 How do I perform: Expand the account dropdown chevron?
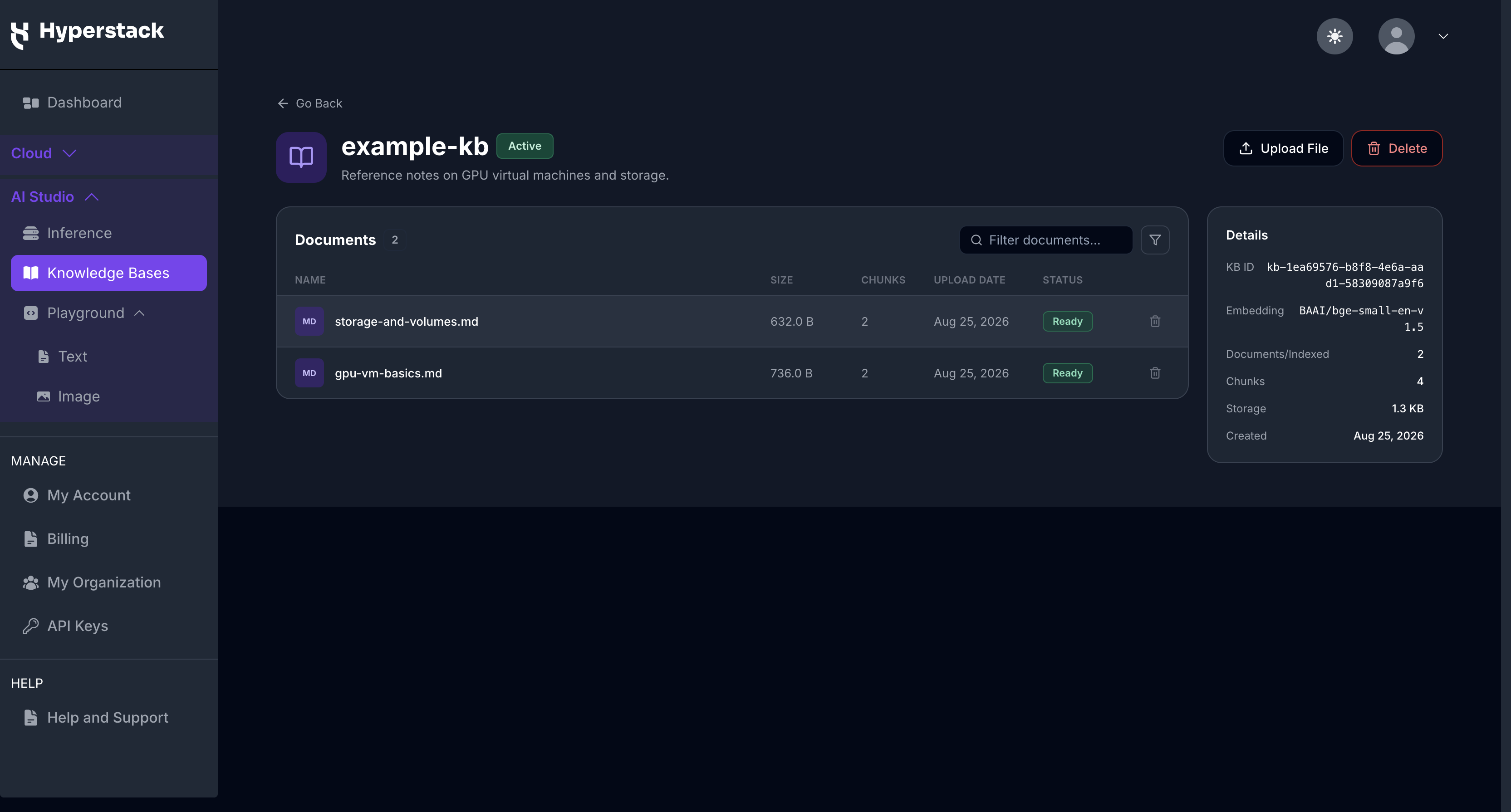(1443, 36)
